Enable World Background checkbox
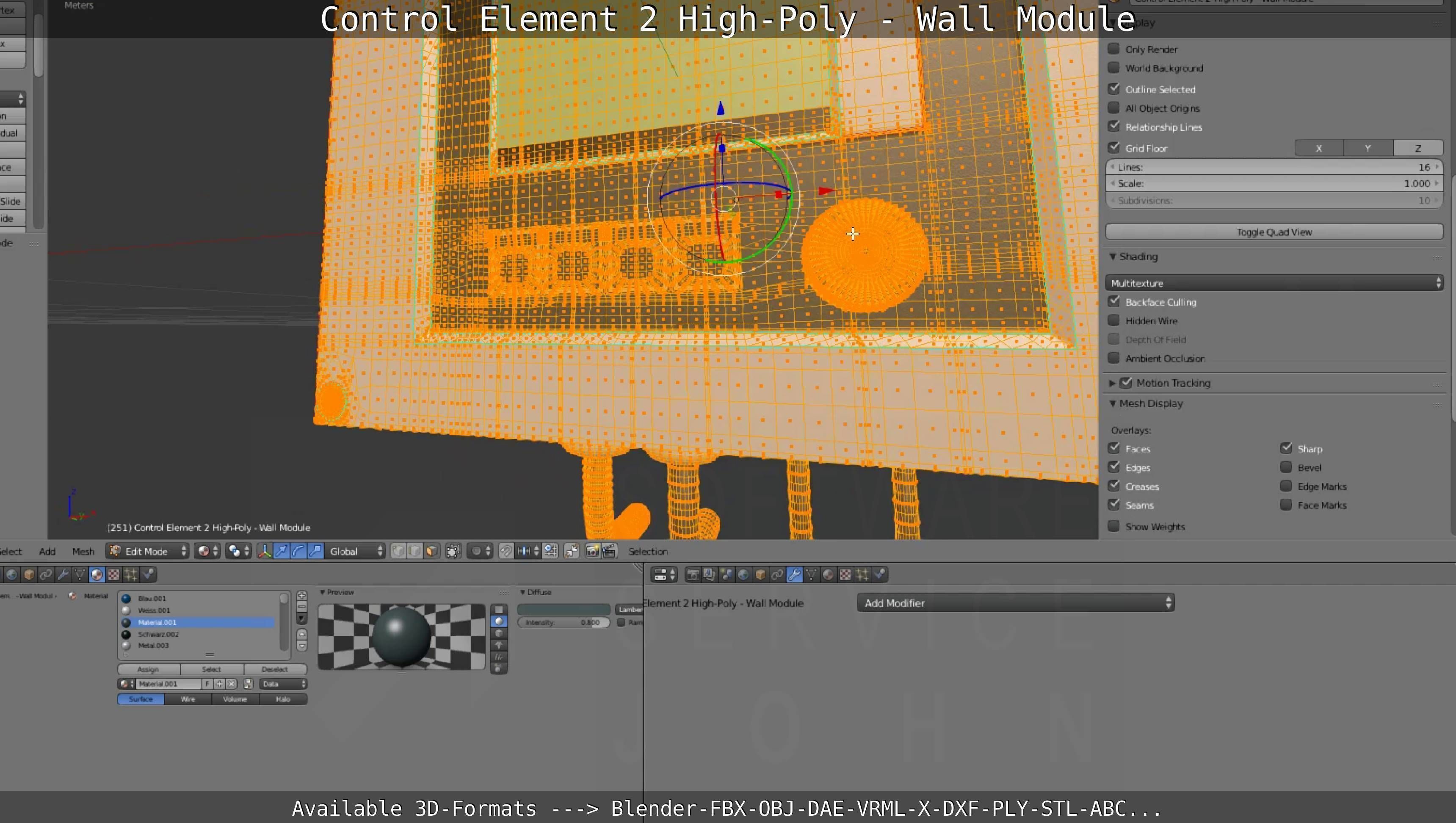This screenshot has width=1456, height=823. [1113, 67]
